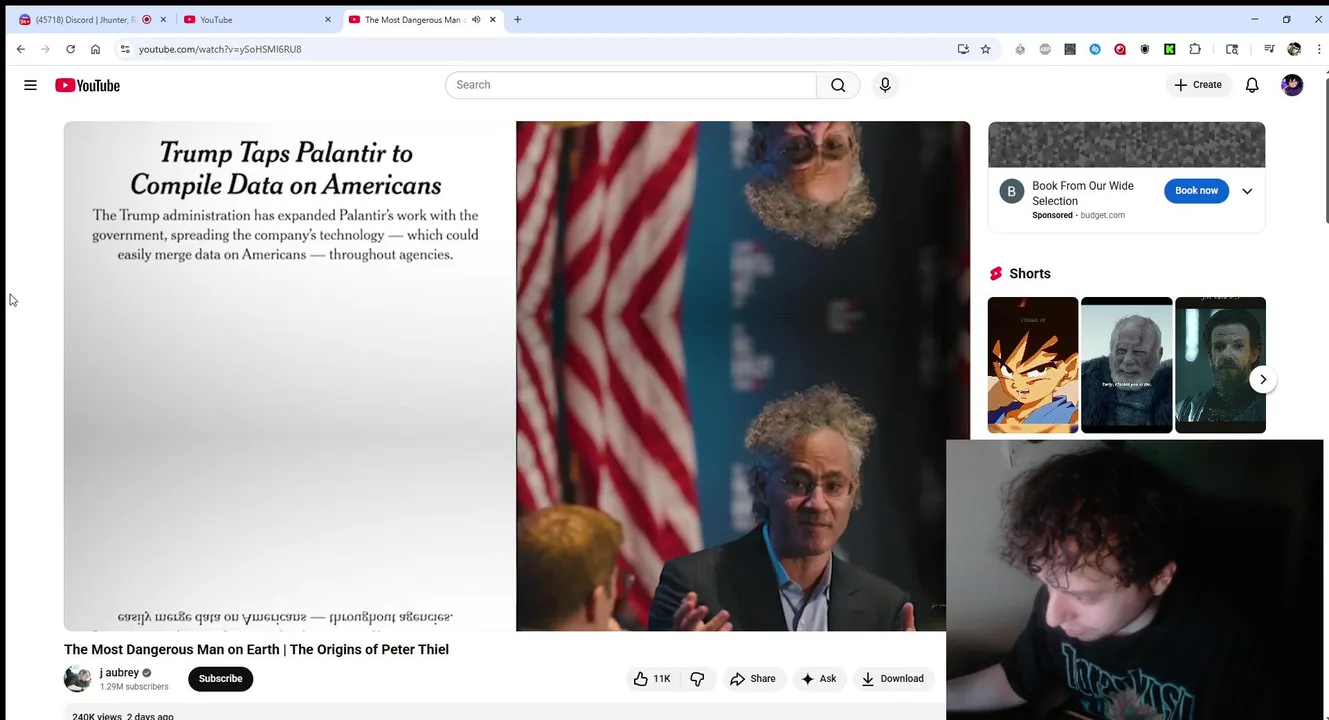
Task: Like the video with thumbs up
Action: pyautogui.click(x=652, y=679)
